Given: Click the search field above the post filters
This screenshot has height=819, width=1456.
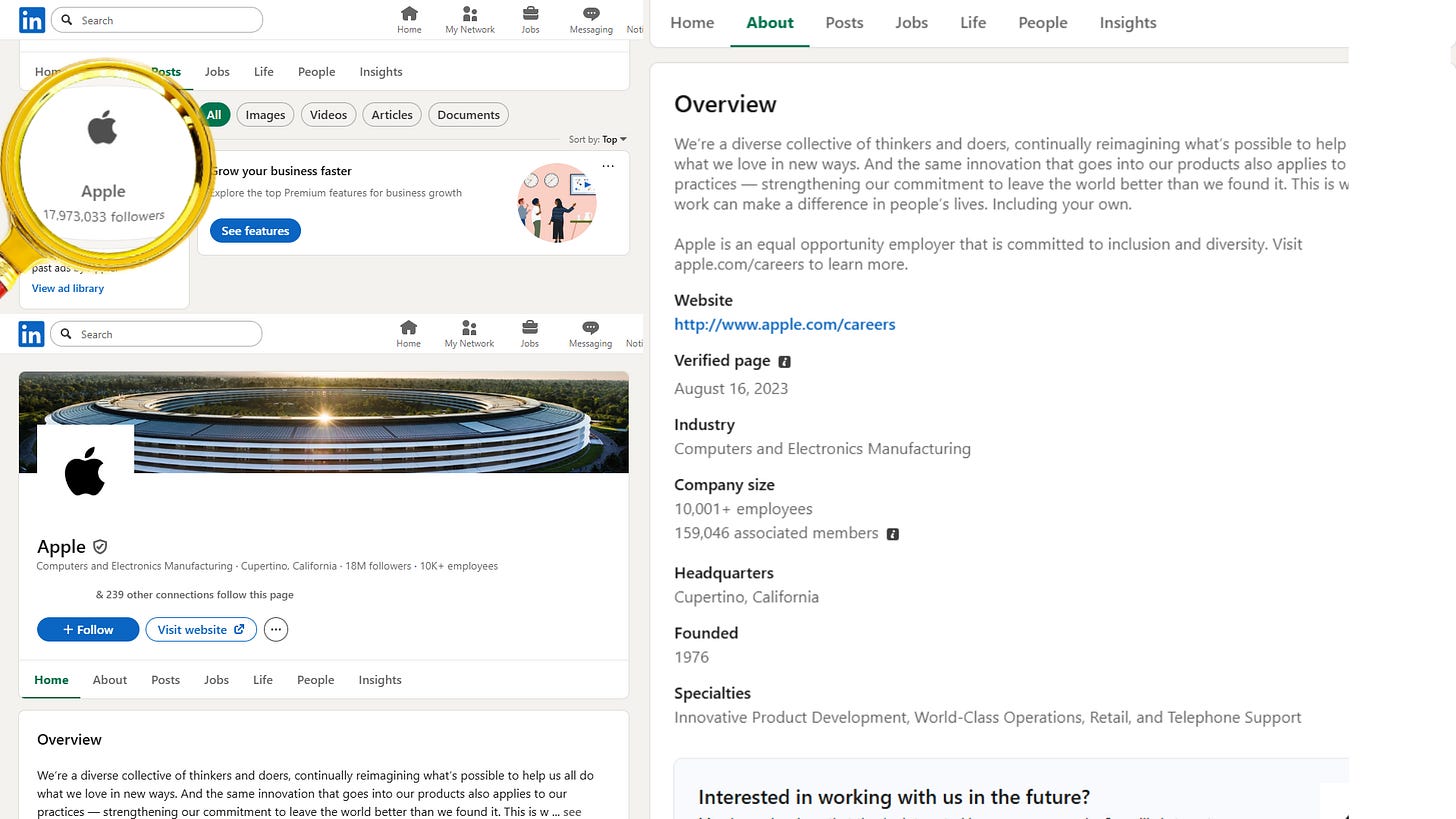Looking at the screenshot, I should point(157,20).
